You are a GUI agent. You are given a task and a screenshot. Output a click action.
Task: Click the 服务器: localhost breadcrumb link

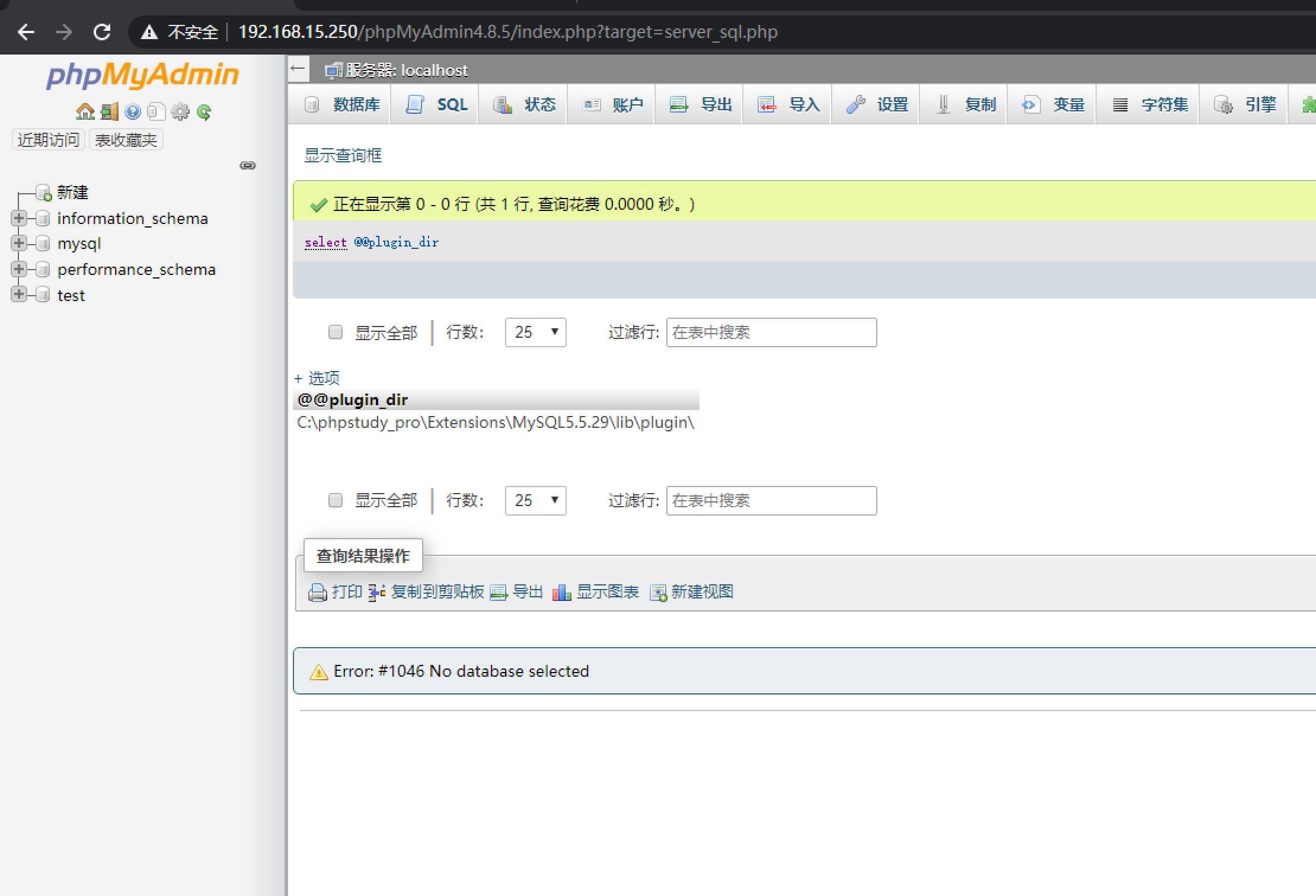(x=407, y=71)
